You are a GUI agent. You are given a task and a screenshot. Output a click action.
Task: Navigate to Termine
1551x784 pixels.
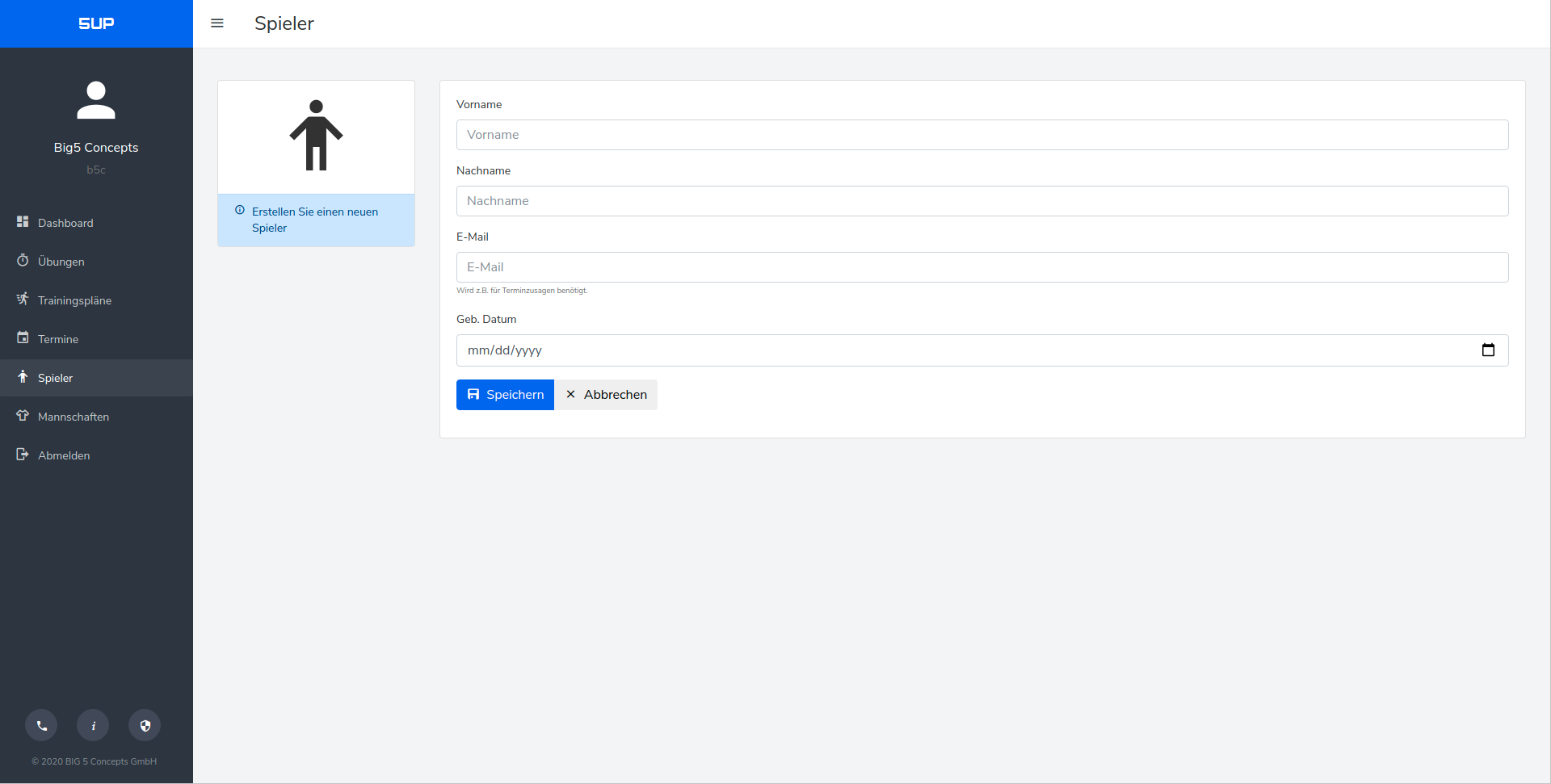point(58,339)
